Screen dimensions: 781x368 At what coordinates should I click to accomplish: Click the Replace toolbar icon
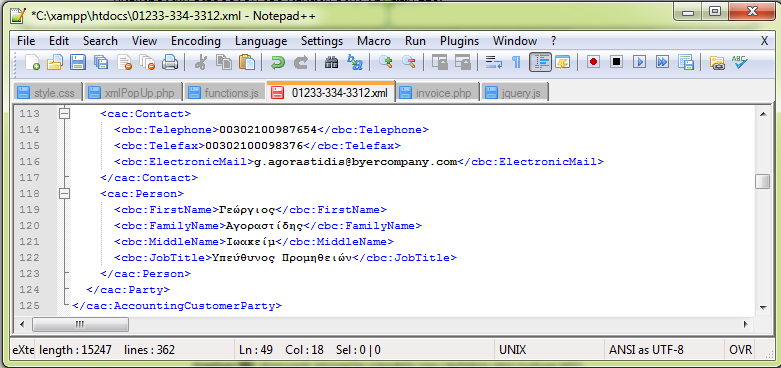point(355,62)
